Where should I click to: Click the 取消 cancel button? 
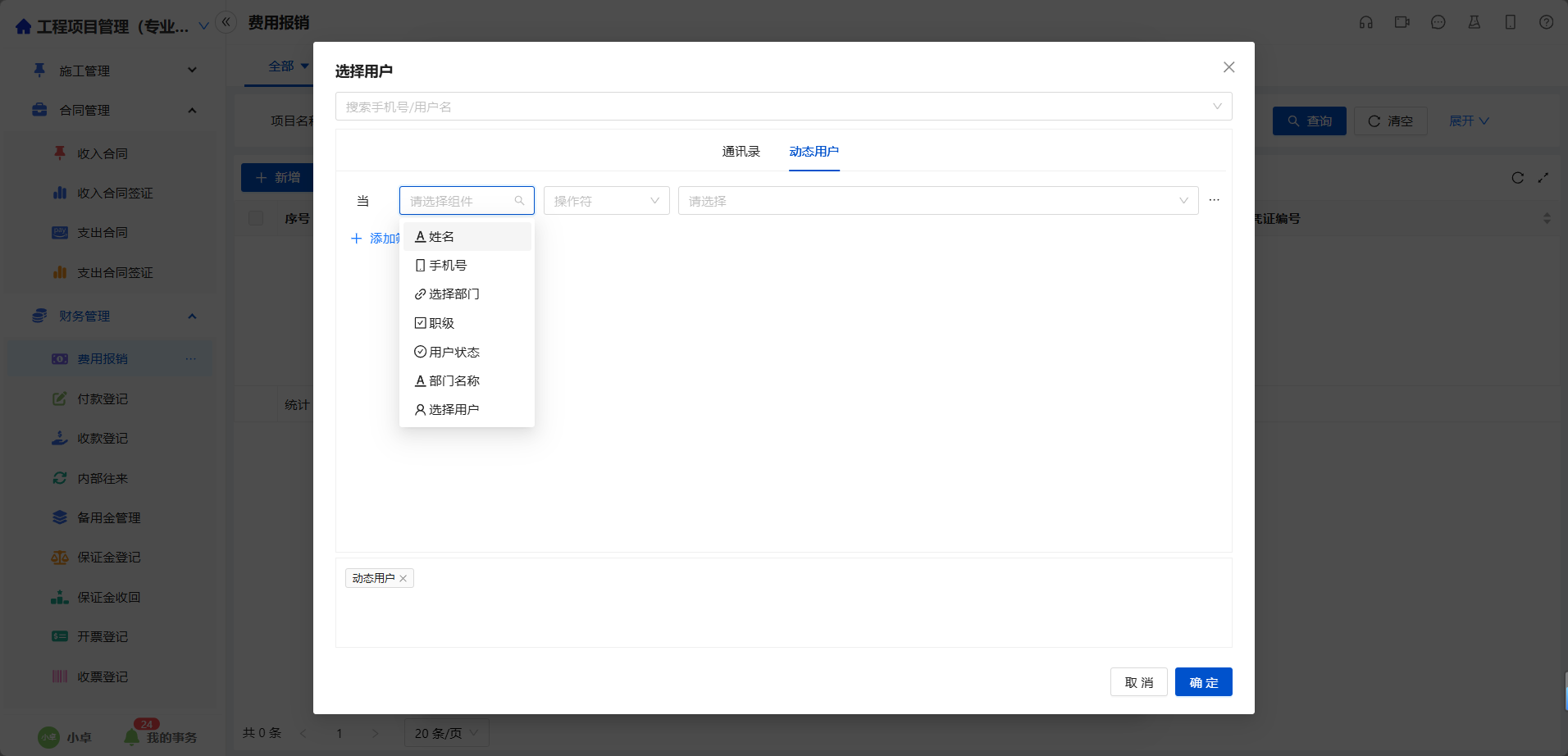[1138, 682]
